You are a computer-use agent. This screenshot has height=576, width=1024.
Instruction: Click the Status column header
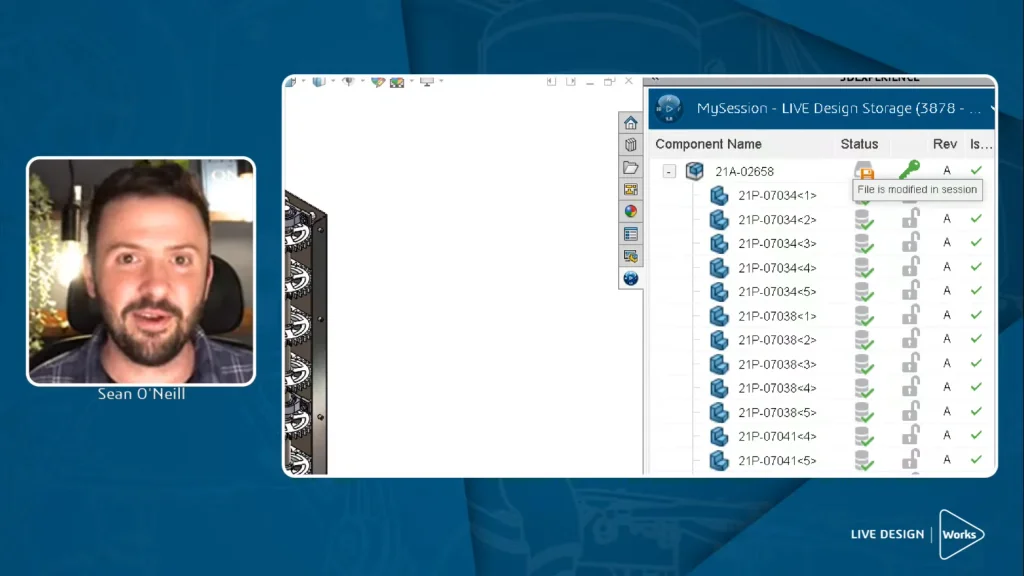pyautogui.click(x=859, y=144)
